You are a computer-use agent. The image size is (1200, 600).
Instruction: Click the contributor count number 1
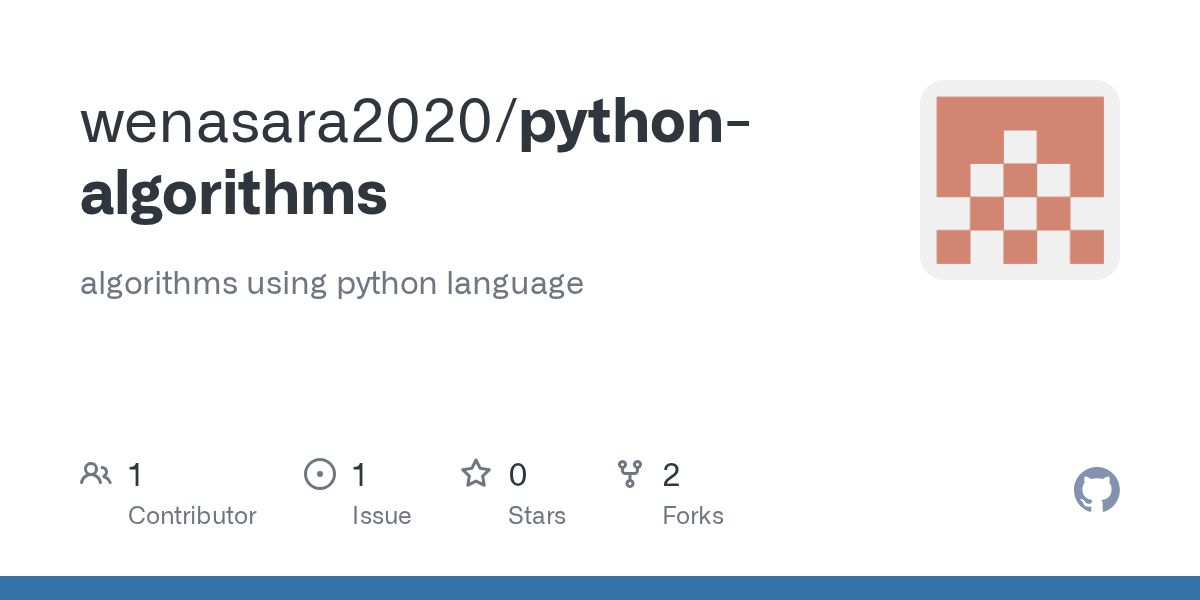coord(135,475)
